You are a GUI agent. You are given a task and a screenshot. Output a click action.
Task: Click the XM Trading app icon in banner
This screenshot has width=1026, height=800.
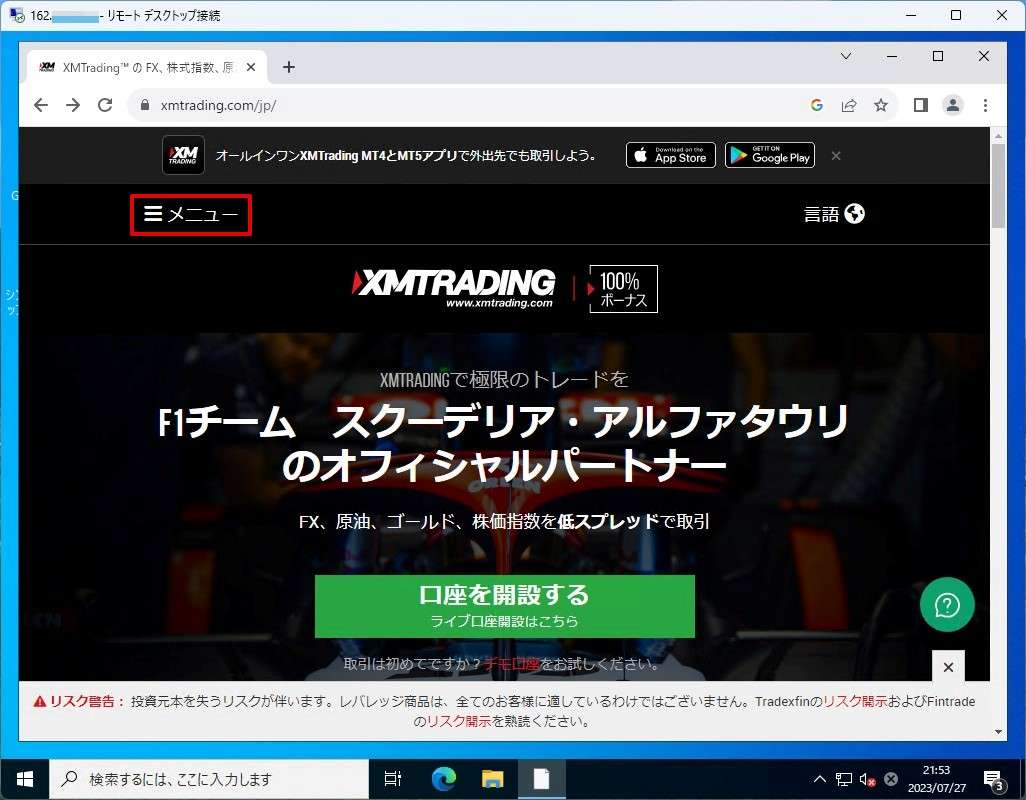[183, 155]
